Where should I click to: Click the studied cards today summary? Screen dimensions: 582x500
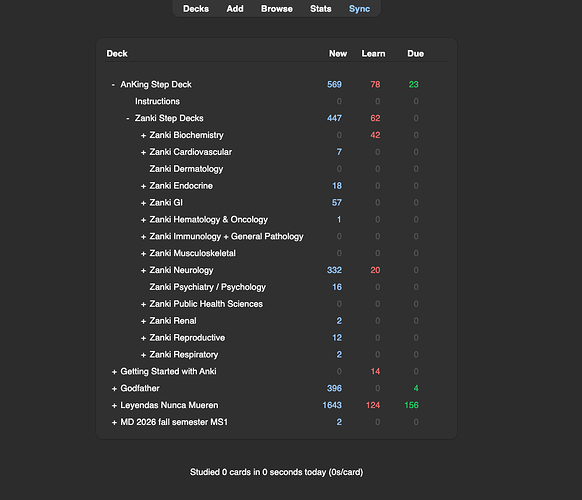point(277,472)
